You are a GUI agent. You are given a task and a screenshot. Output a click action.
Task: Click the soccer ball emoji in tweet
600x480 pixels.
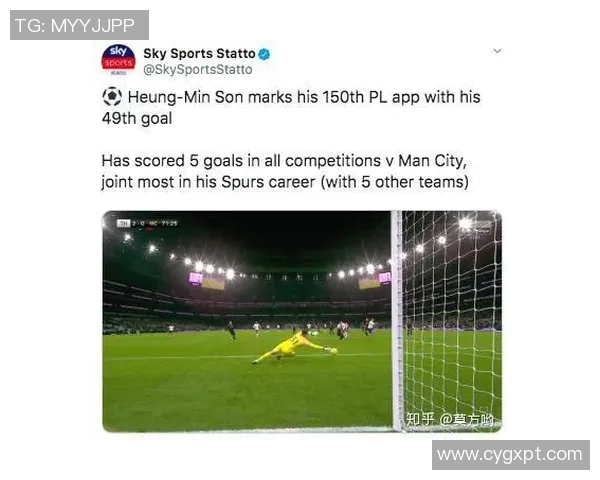pyautogui.click(x=112, y=97)
